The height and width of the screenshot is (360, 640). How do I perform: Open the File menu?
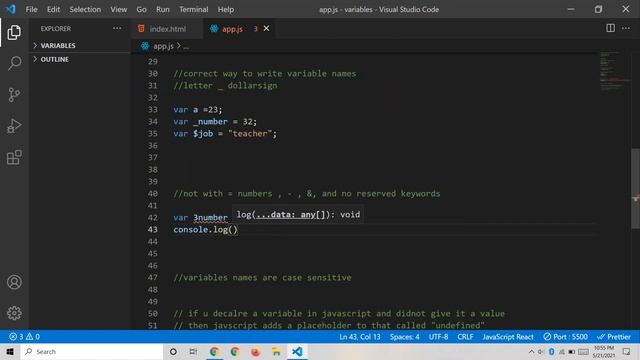point(31,9)
